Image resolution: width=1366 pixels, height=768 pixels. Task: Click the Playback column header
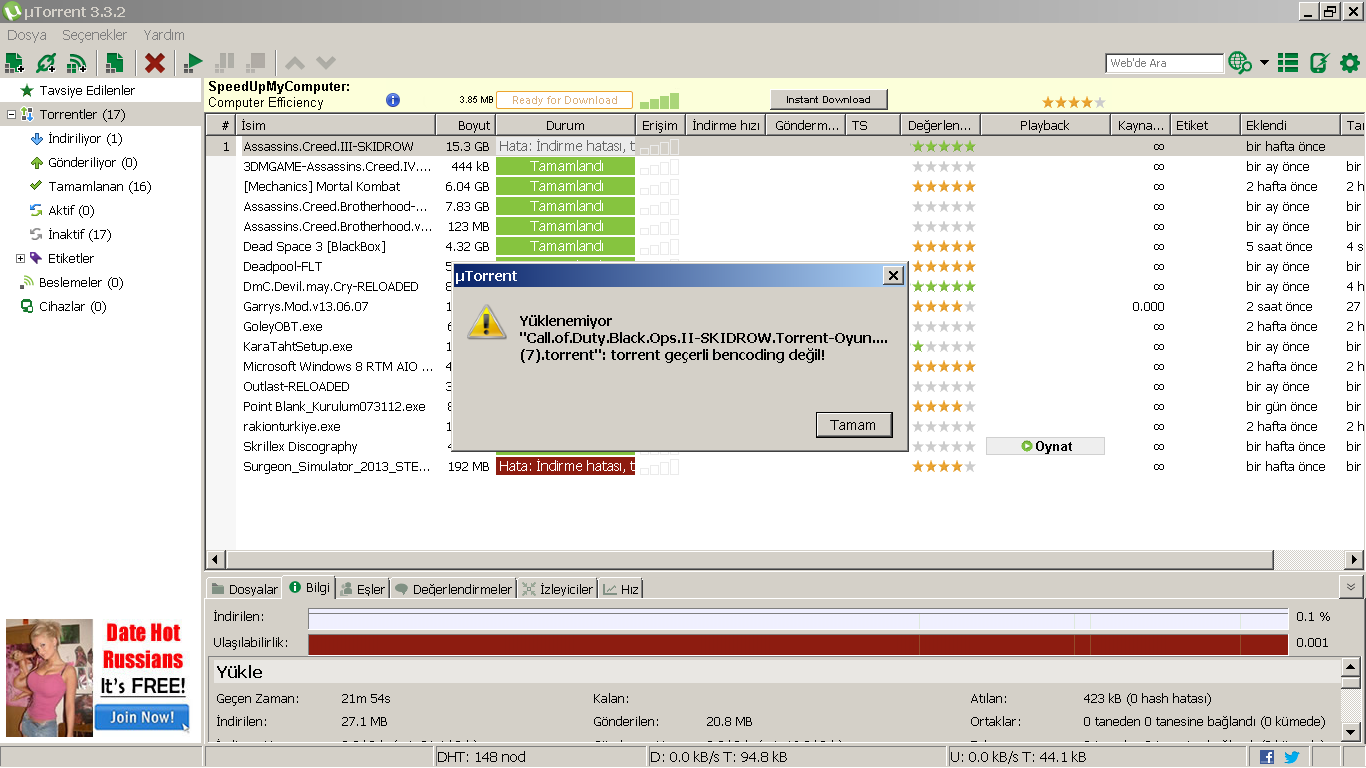(1045, 125)
